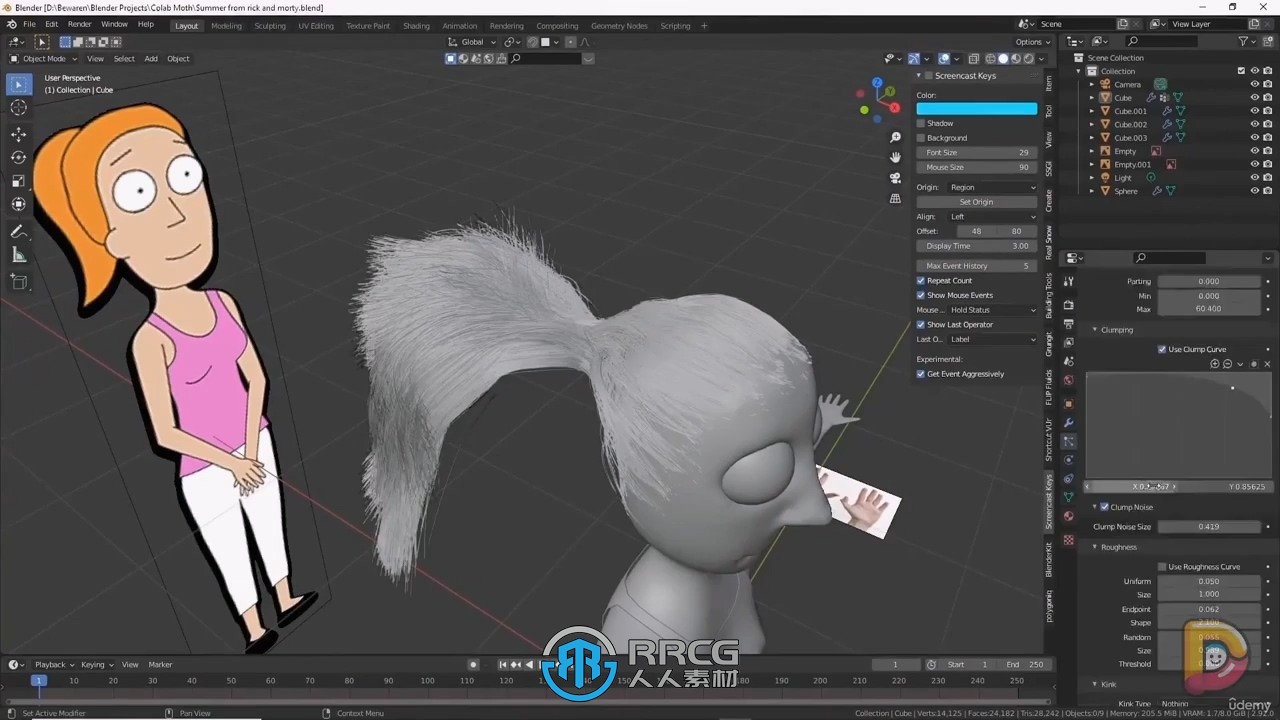Click new collection icon in outliner
The width and height of the screenshot is (1280, 720).
click(1270, 41)
